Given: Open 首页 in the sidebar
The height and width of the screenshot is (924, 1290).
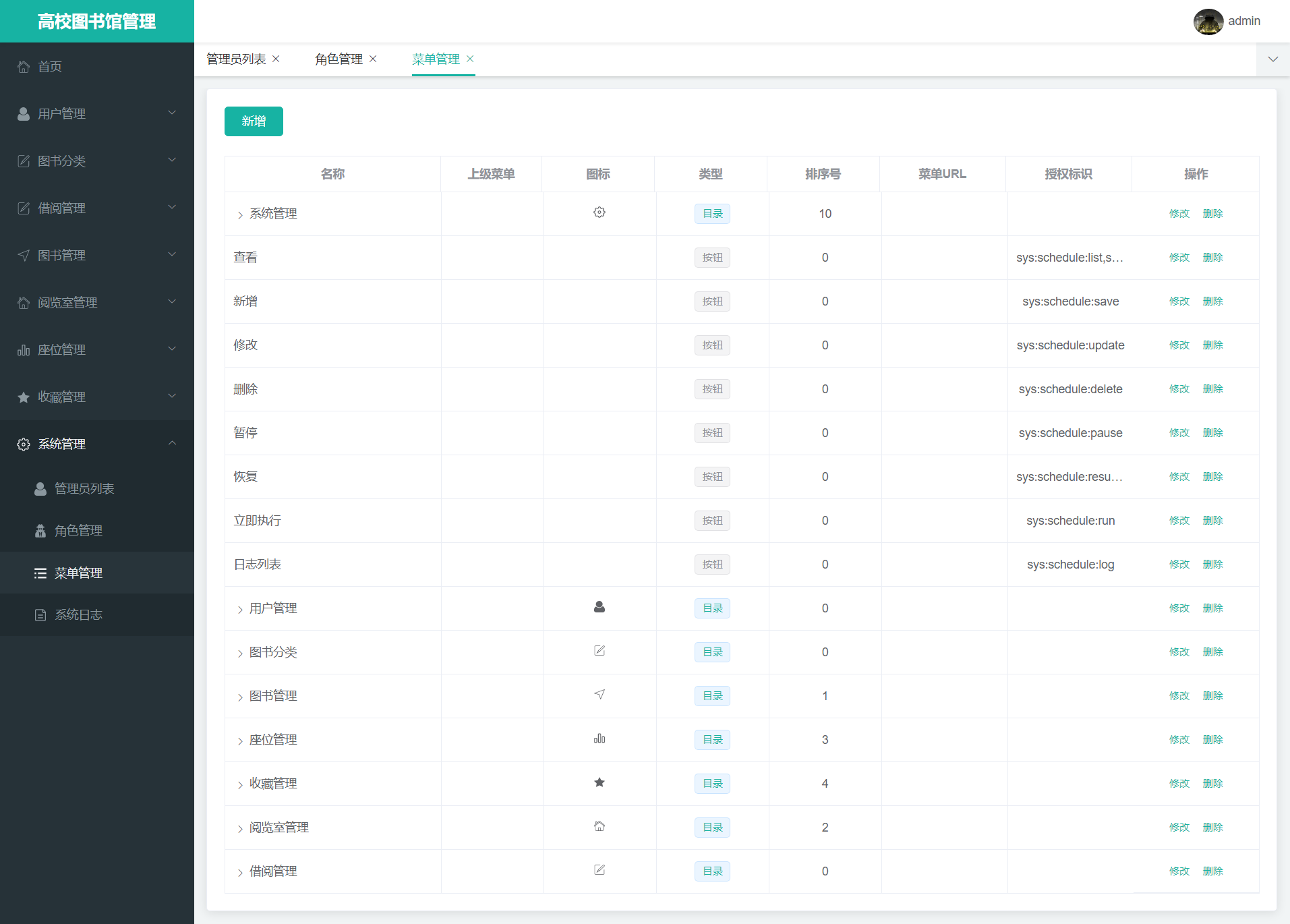Looking at the screenshot, I should point(97,67).
